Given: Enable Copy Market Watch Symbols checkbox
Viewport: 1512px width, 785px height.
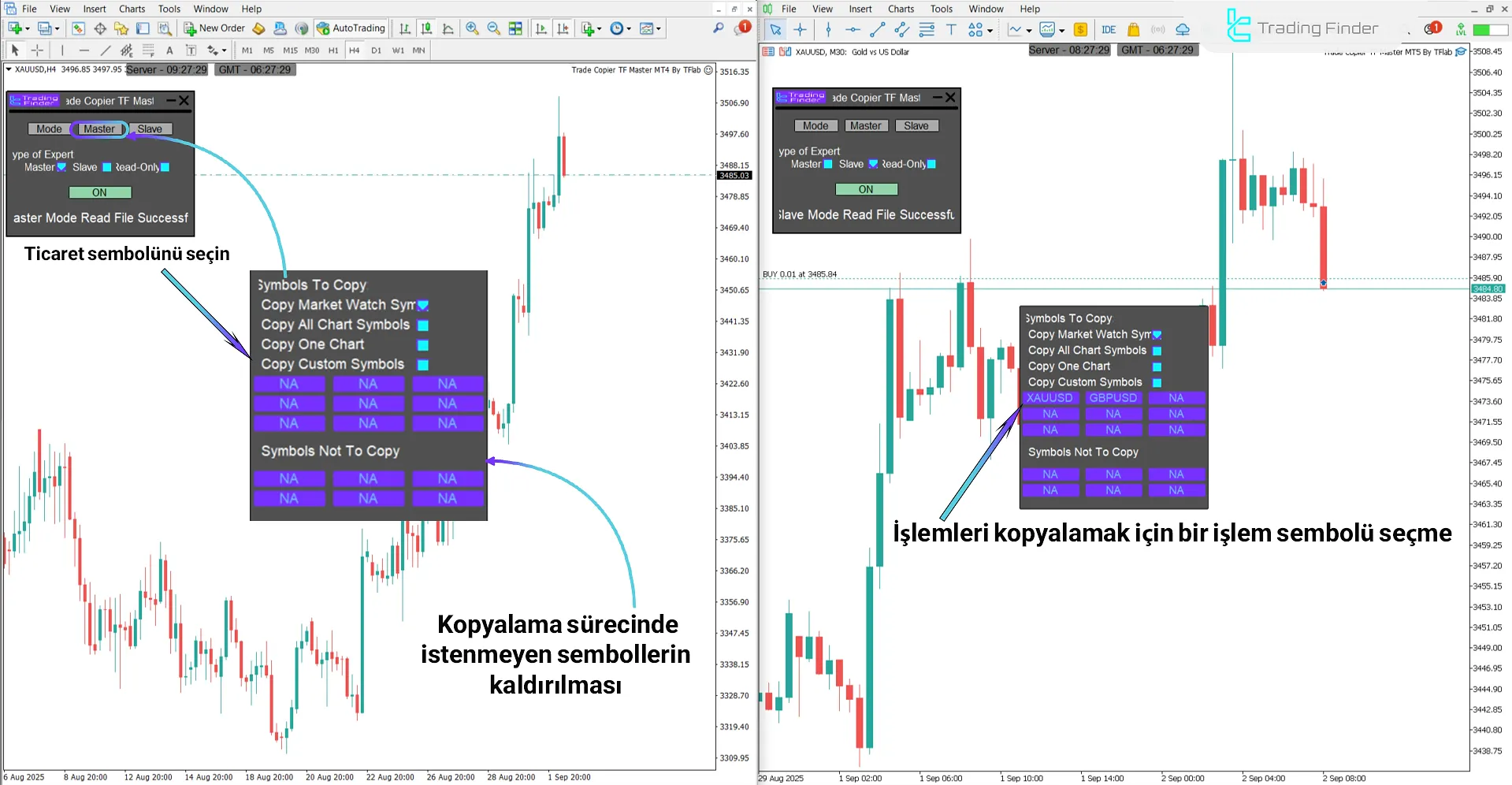Looking at the screenshot, I should [x=424, y=305].
